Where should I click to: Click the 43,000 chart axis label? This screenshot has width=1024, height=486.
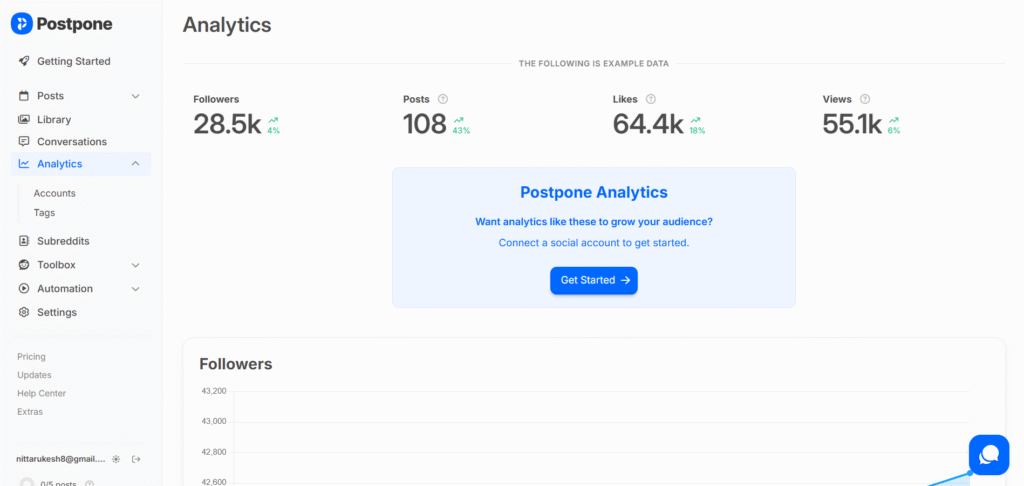pyautogui.click(x=214, y=421)
